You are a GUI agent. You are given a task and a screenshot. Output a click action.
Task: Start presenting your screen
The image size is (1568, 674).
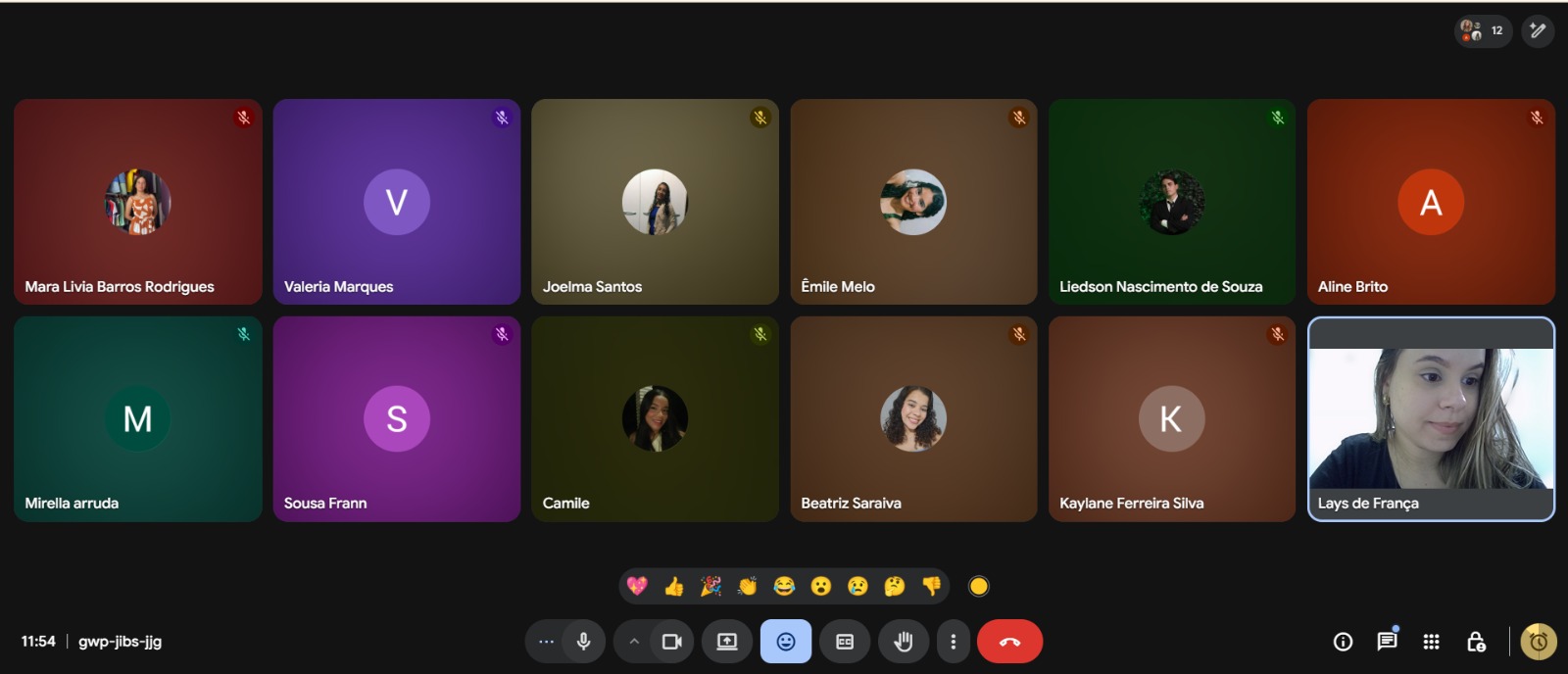[x=727, y=642]
